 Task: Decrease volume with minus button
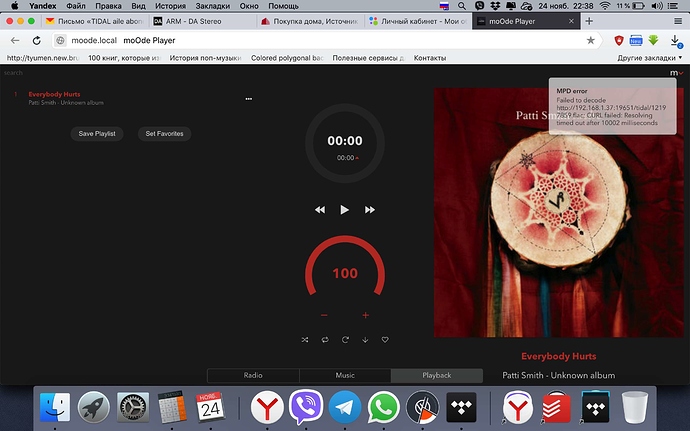click(324, 315)
